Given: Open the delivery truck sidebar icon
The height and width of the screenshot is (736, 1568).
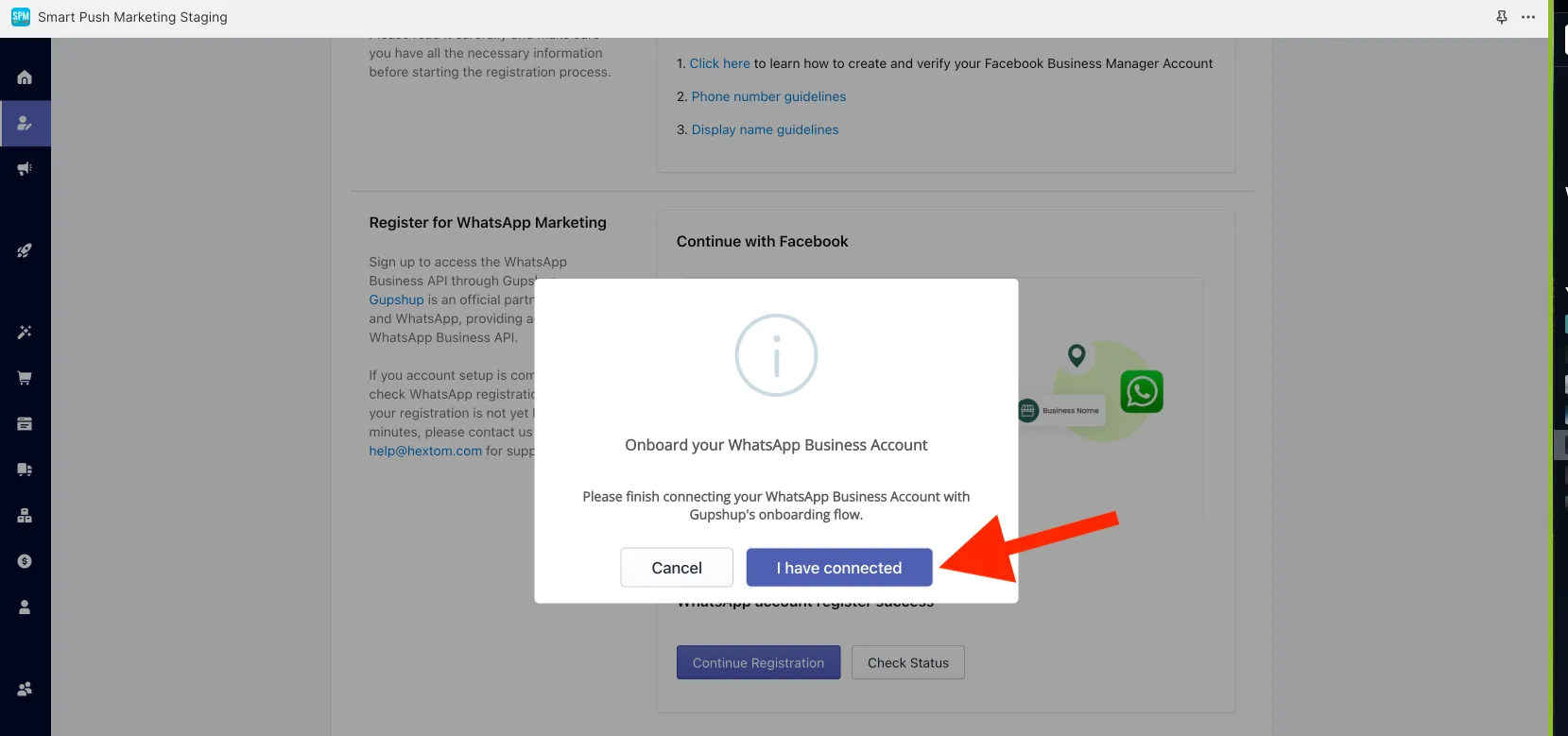Looking at the screenshot, I should click(25, 470).
